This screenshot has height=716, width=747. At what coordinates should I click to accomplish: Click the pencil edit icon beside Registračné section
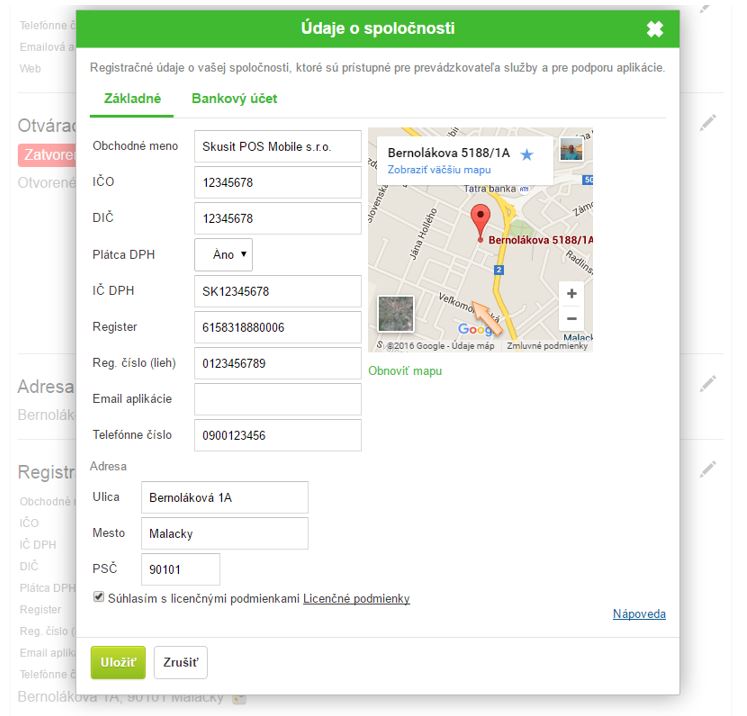(x=708, y=468)
